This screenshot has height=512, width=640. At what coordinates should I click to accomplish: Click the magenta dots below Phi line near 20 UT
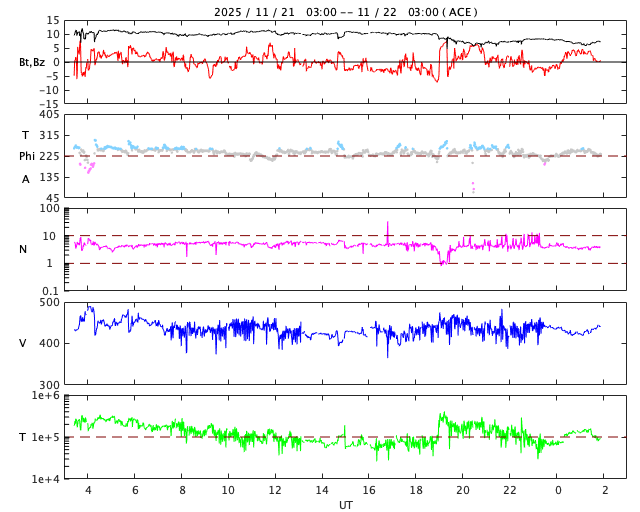(x=473, y=186)
